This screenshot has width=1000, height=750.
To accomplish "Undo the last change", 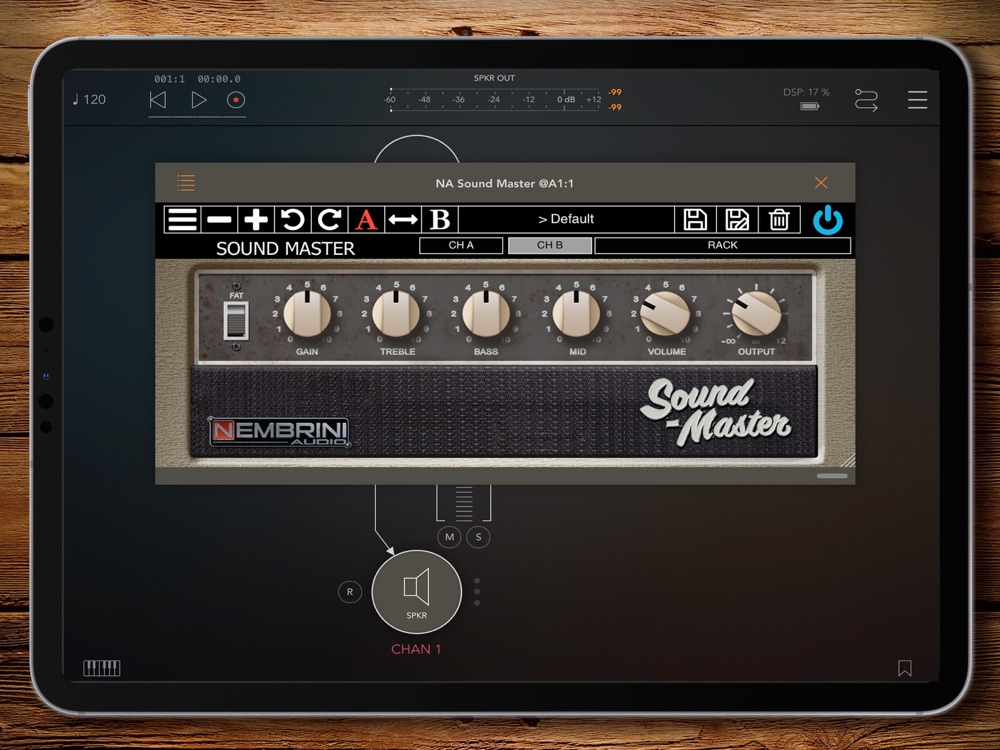I will [293, 219].
